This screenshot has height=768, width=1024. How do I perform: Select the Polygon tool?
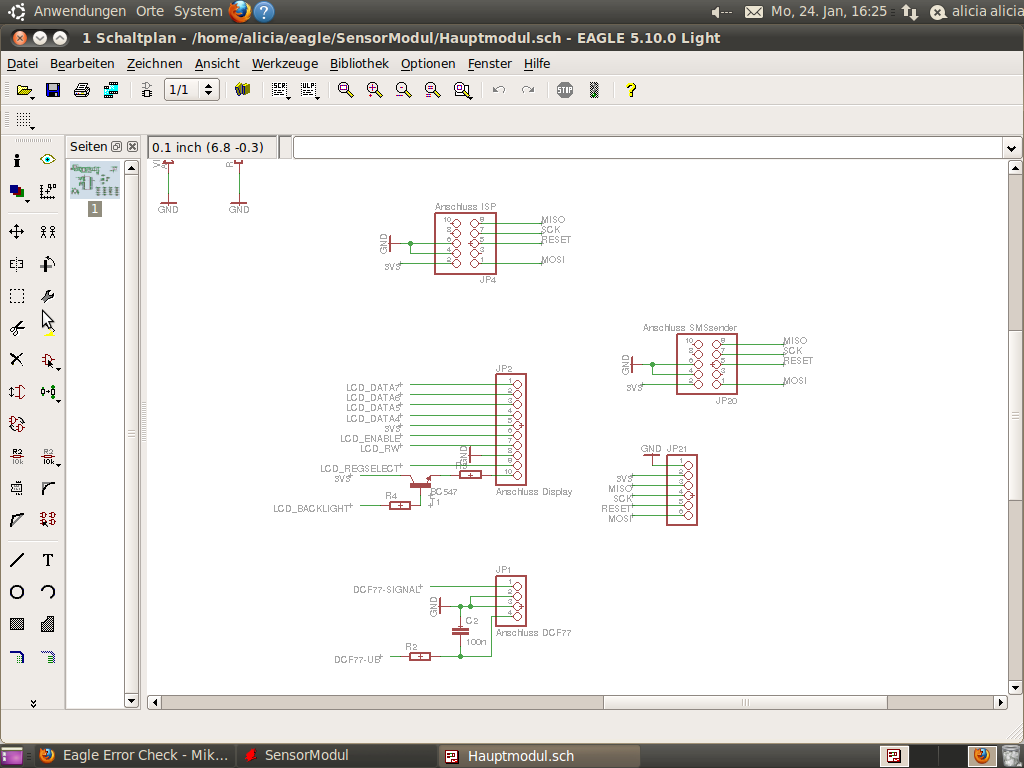tap(48, 624)
